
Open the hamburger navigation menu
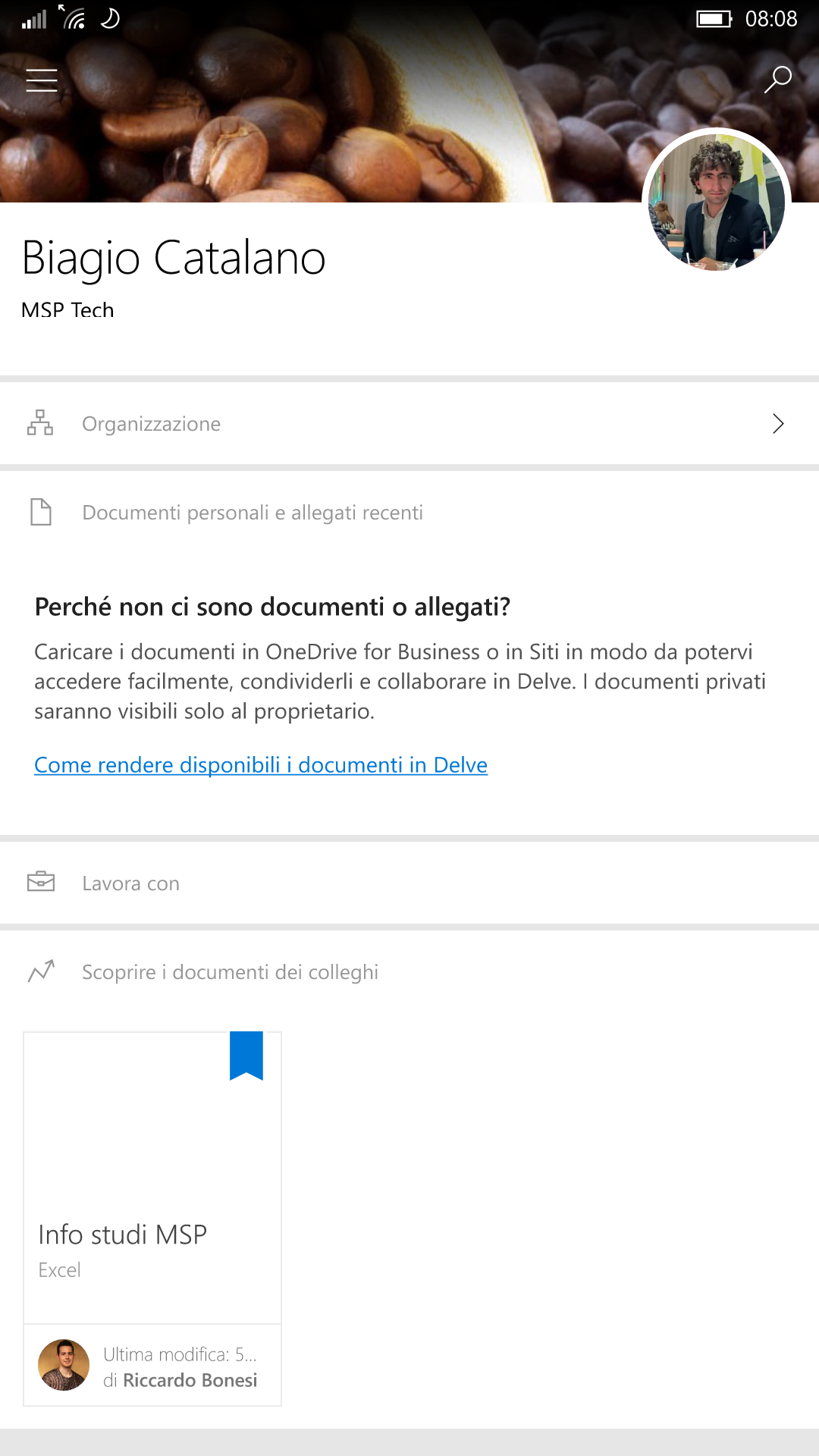click(42, 80)
